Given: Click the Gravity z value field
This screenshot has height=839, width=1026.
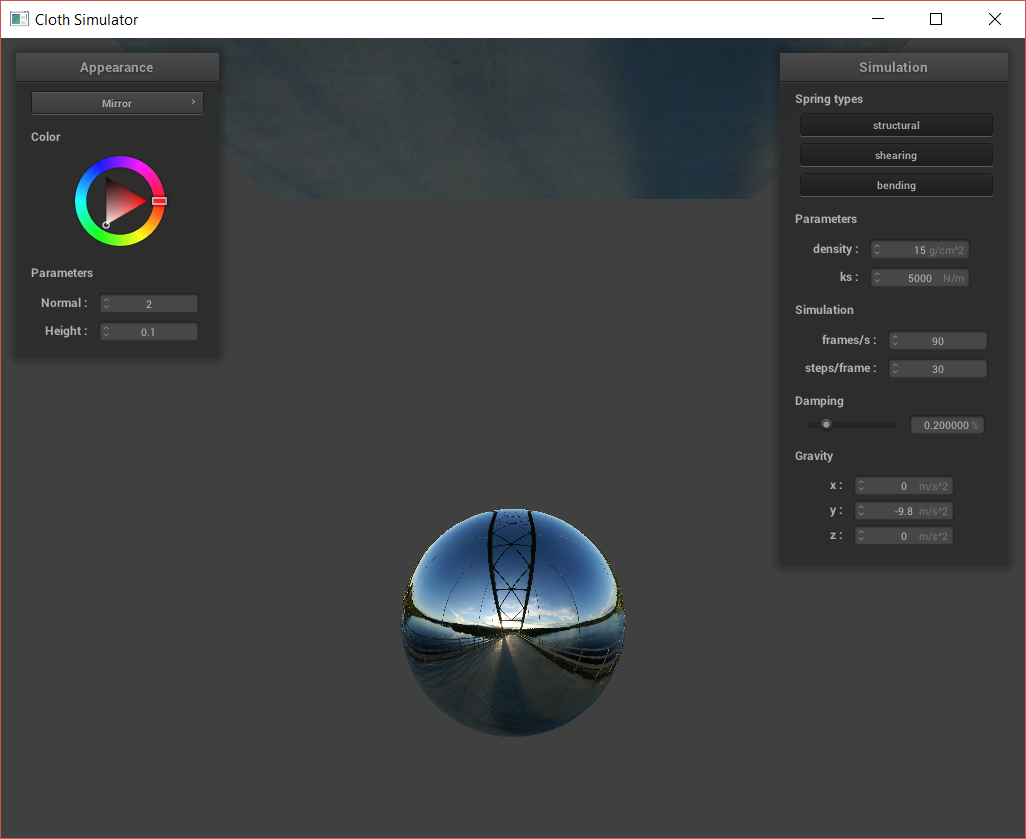Looking at the screenshot, I should point(904,536).
